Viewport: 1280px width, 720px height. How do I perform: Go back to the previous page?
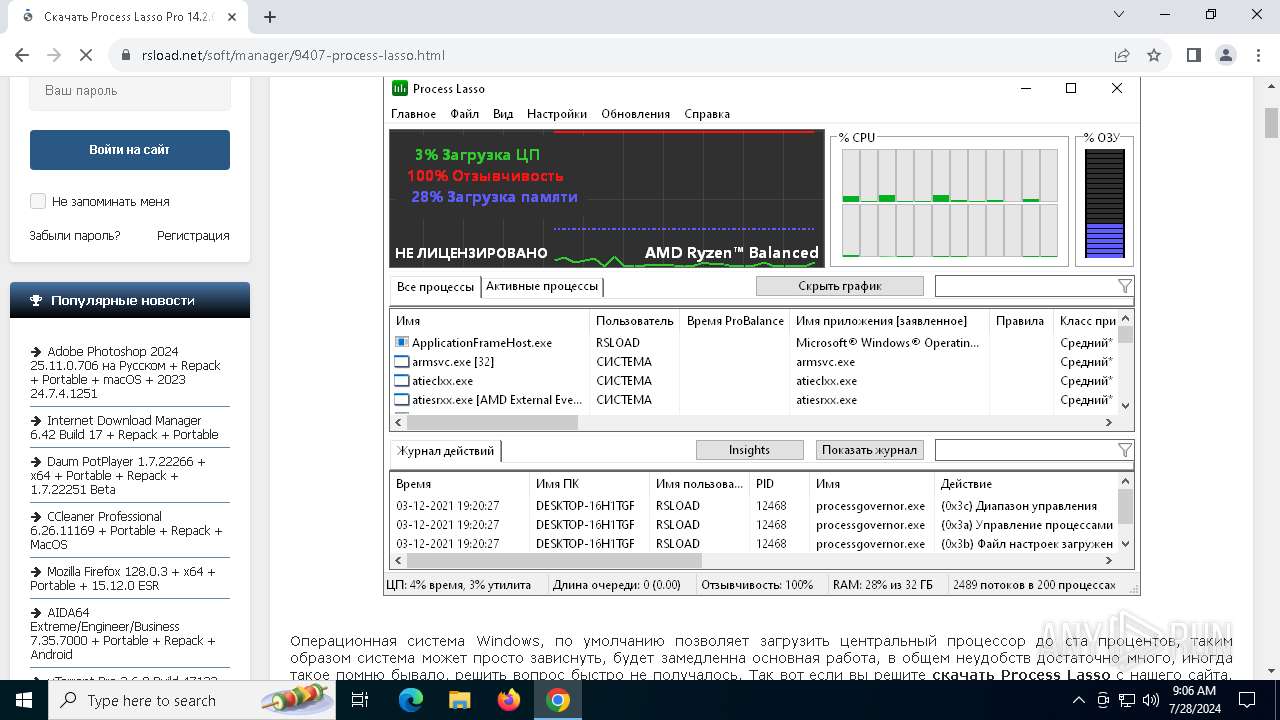pos(22,55)
